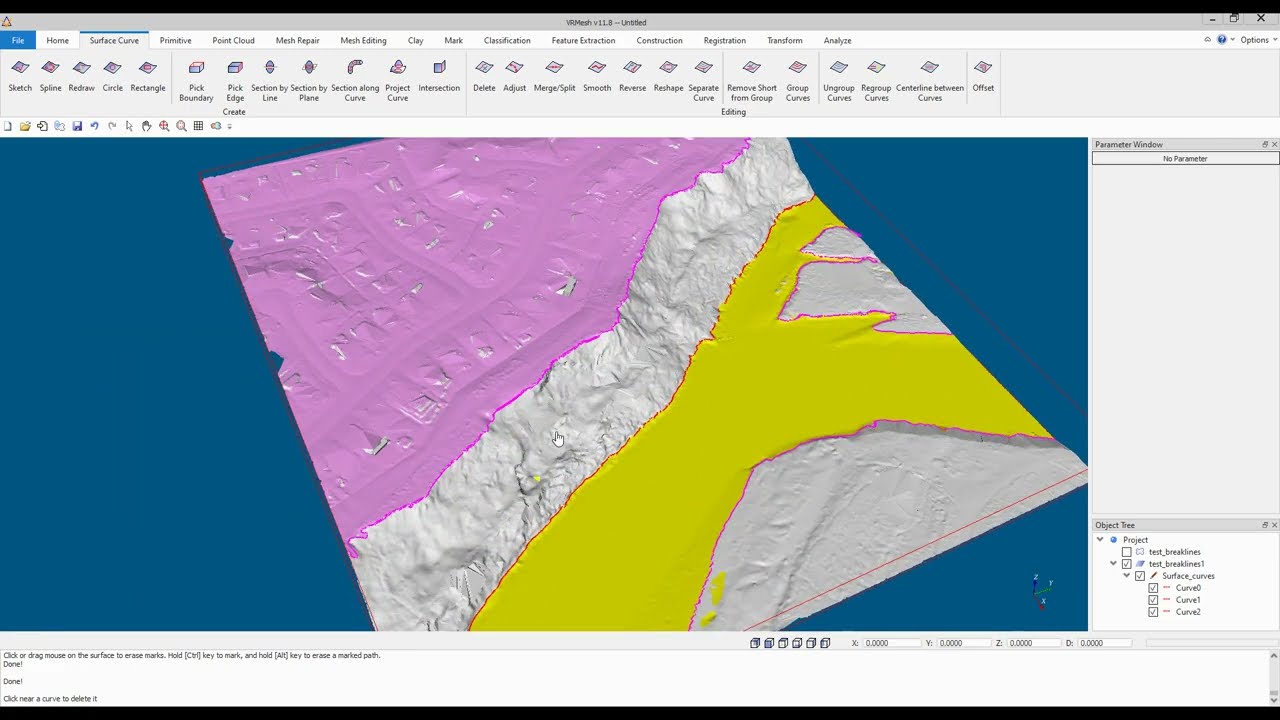Click the No Parameter label
Screen dimensions: 1280x720
(x=1185, y=159)
